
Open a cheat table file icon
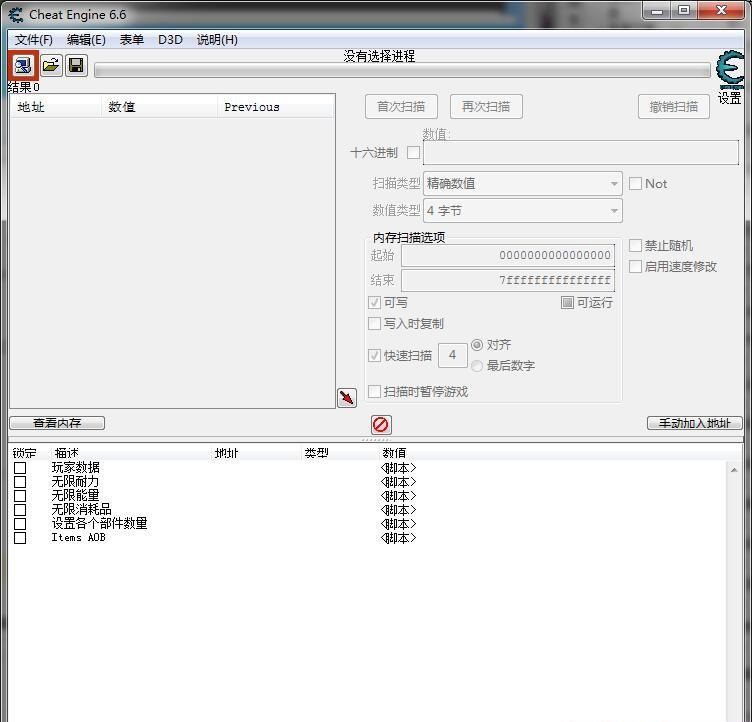pyautogui.click(x=51, y=65)
